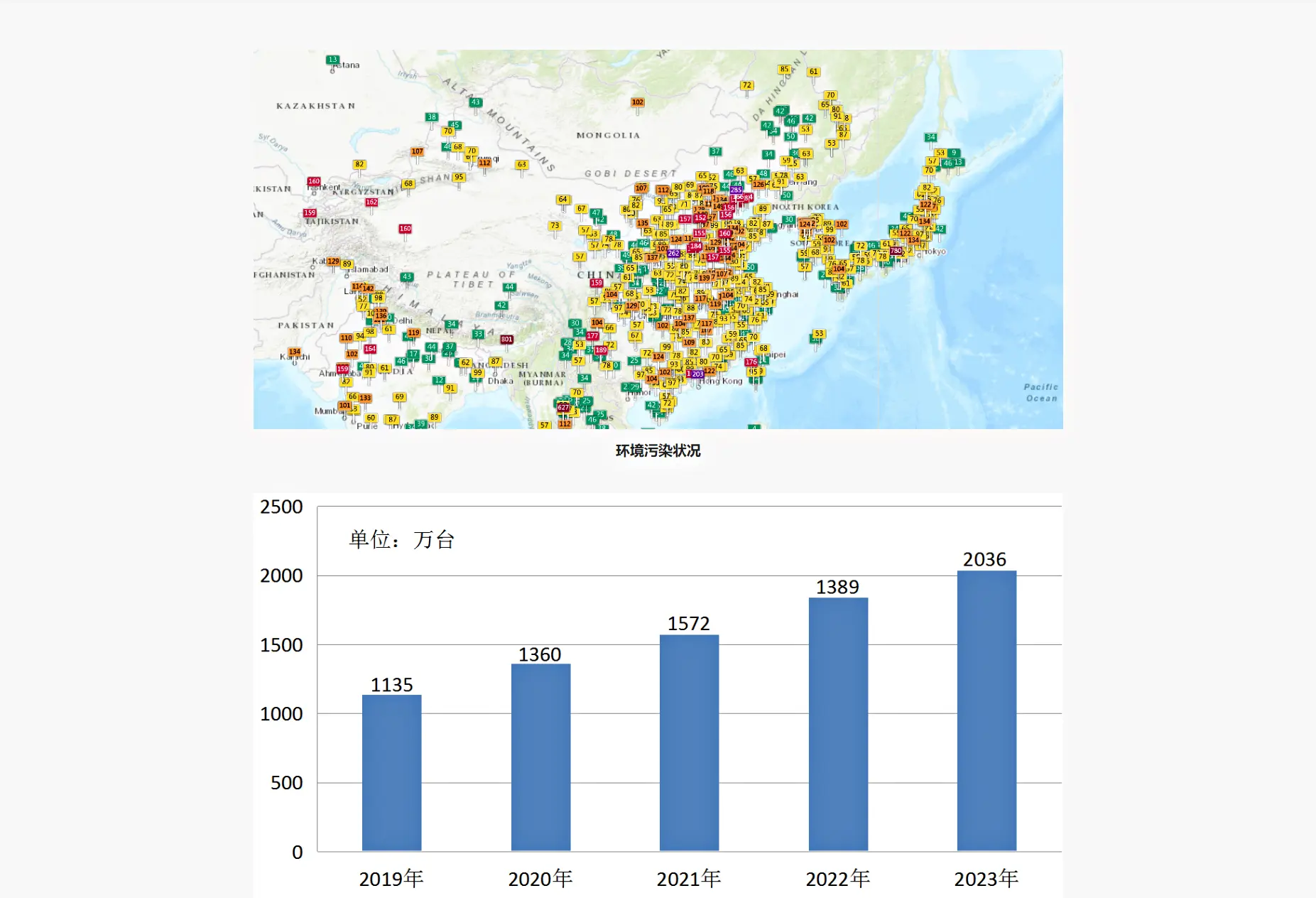The width and height of the screenshot is (1316, 898).
Task: Click the 2036 data label
Action: 984,560
